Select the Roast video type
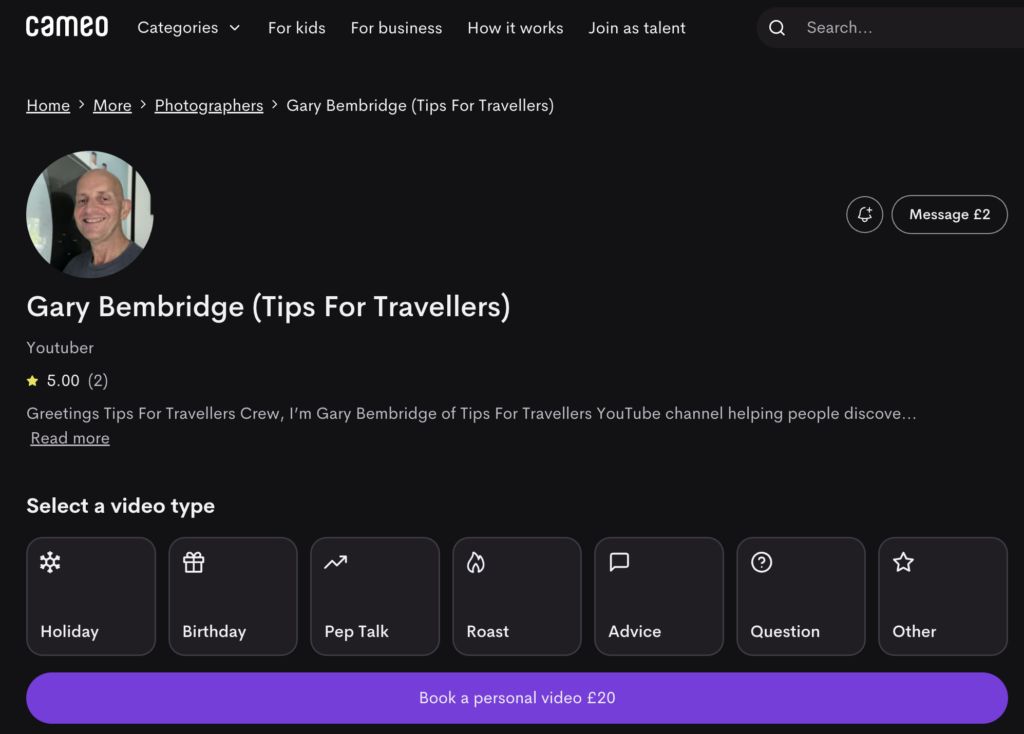Viewport: 1024px width, 734px height. pos(517,596)
